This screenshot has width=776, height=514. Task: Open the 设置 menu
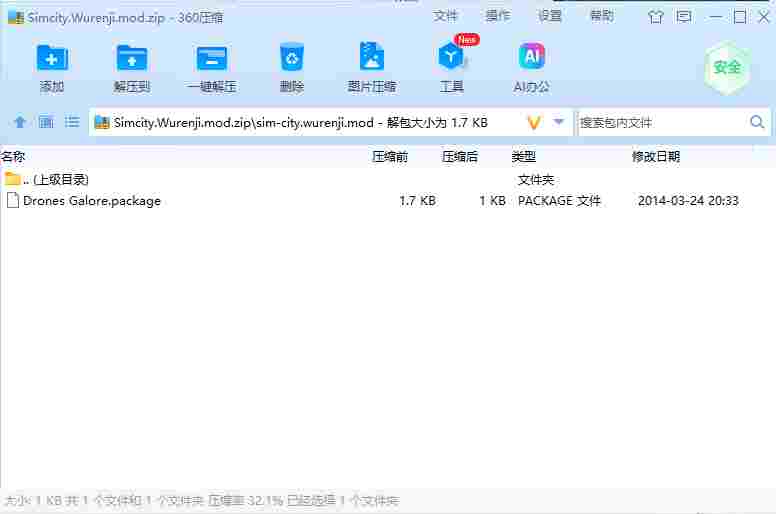pos(549,16)
